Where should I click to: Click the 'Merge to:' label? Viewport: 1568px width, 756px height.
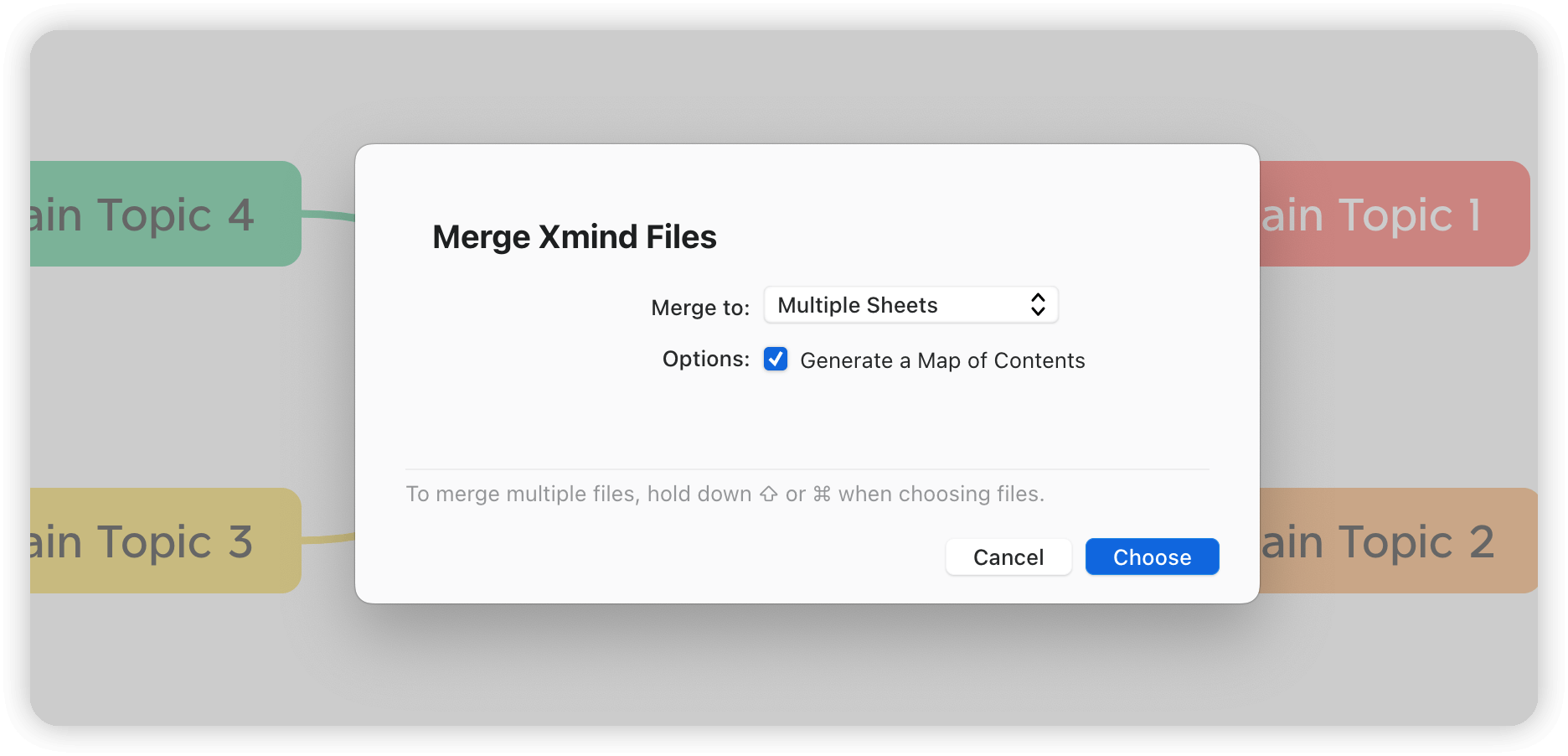(700, 308)
